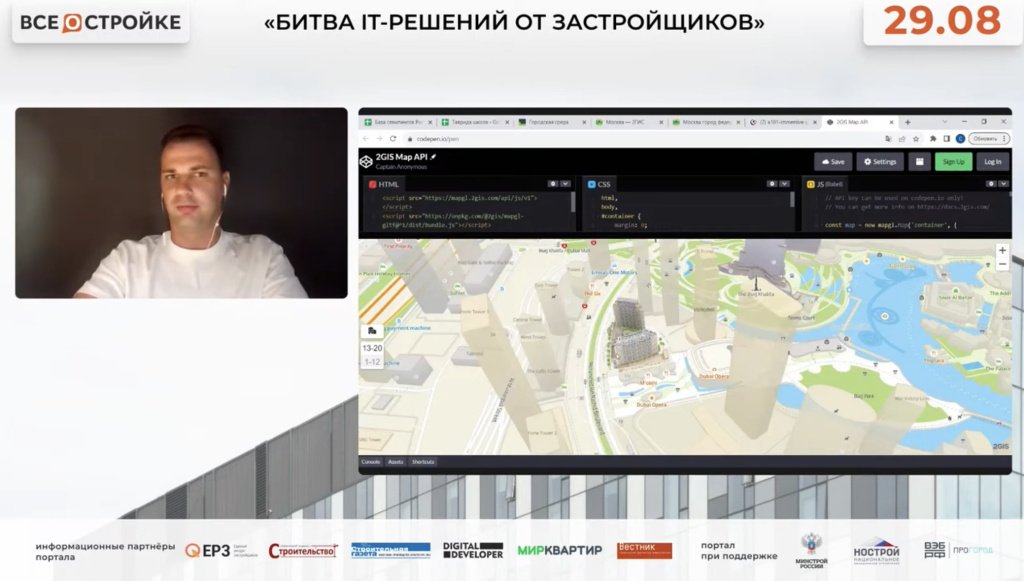Click the НОСТРОЙ supporter logo
The height and width of the screenshot is (581, 1024).
(x=876, y=552)
